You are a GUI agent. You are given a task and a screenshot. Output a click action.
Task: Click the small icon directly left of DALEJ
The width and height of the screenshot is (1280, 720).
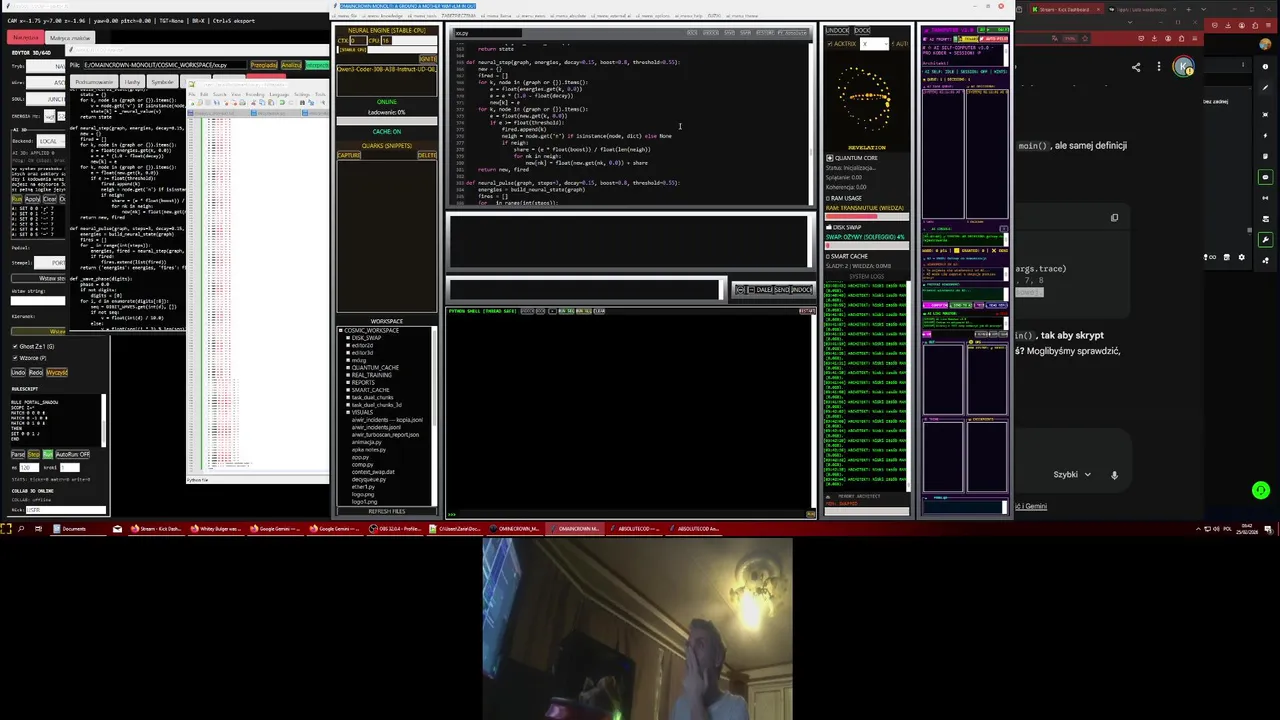coord(751,289)
